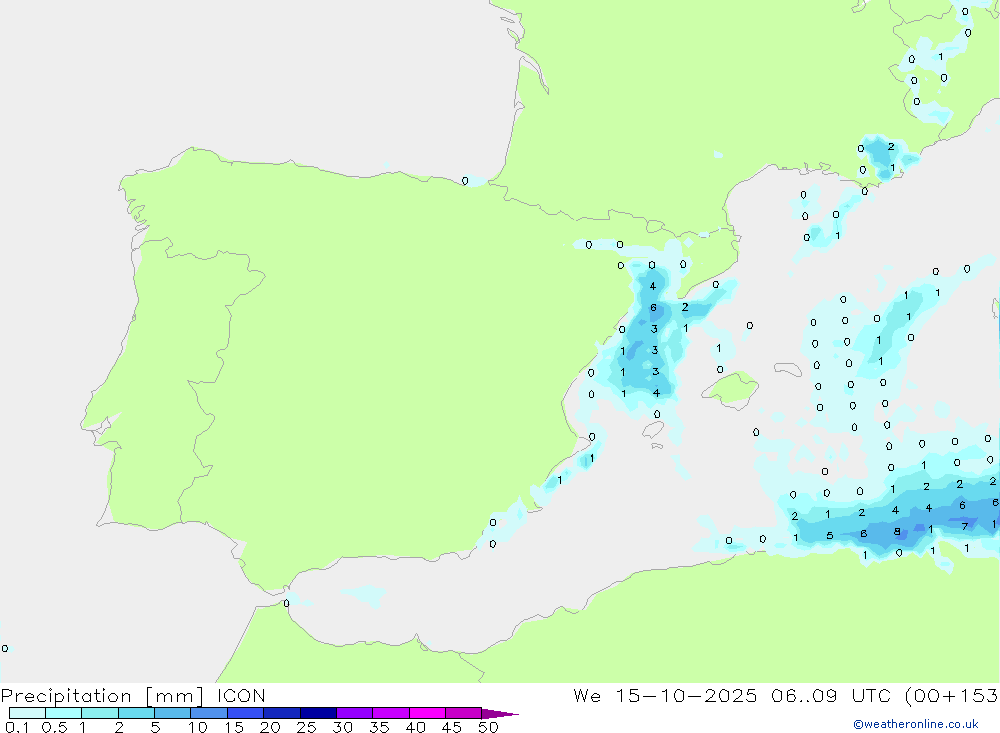Click the precipitation value "7" on the map

pyautogui.click(x=964, y=526)
